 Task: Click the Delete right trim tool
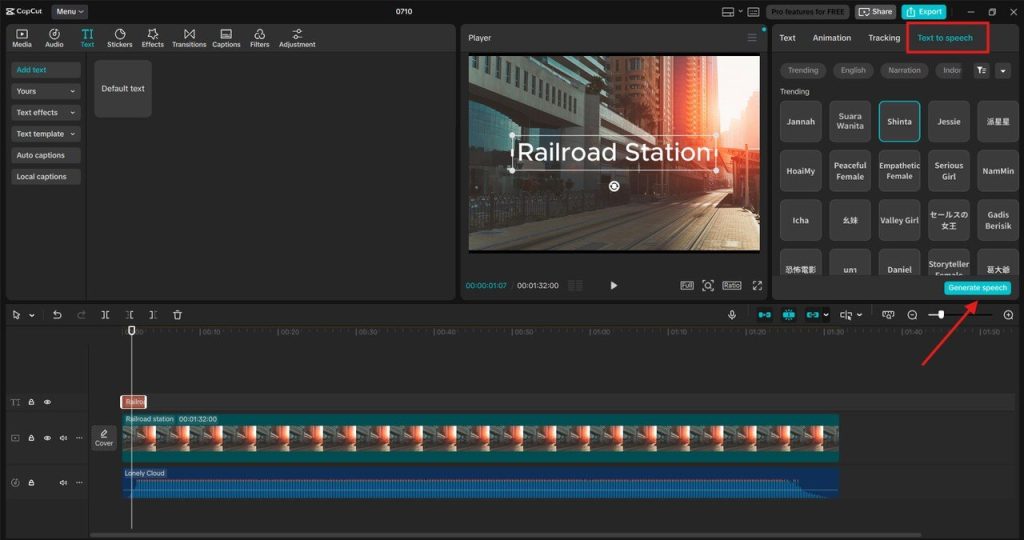point(153,315)
